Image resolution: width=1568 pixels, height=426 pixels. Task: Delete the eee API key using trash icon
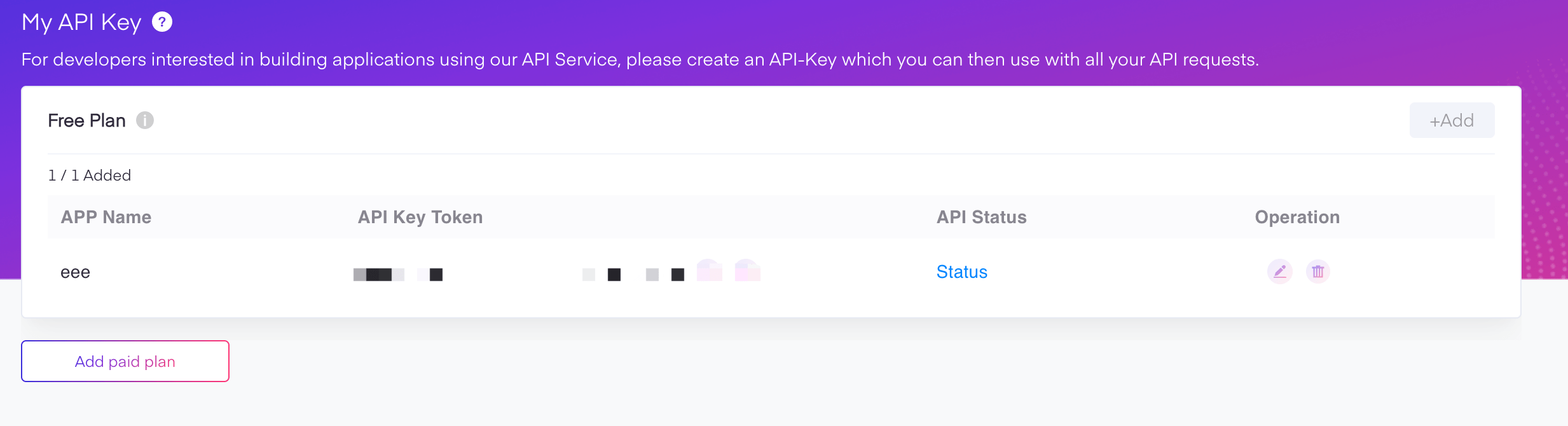[1317, 271]
